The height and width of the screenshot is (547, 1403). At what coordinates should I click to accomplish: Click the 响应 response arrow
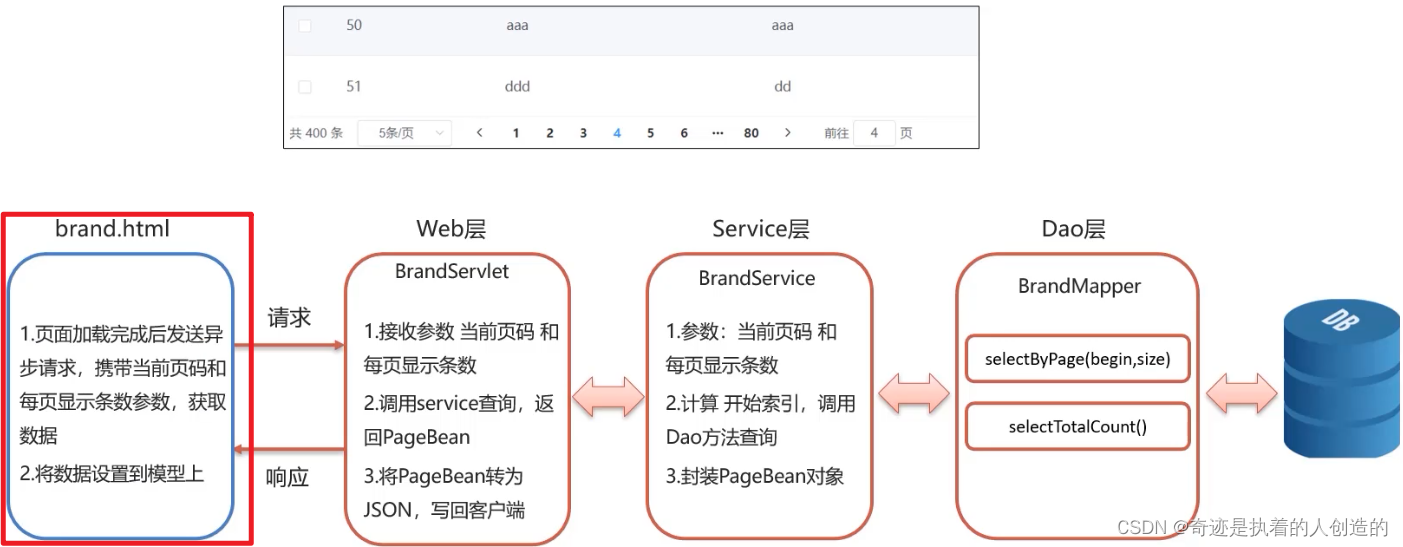click(289, 450)
